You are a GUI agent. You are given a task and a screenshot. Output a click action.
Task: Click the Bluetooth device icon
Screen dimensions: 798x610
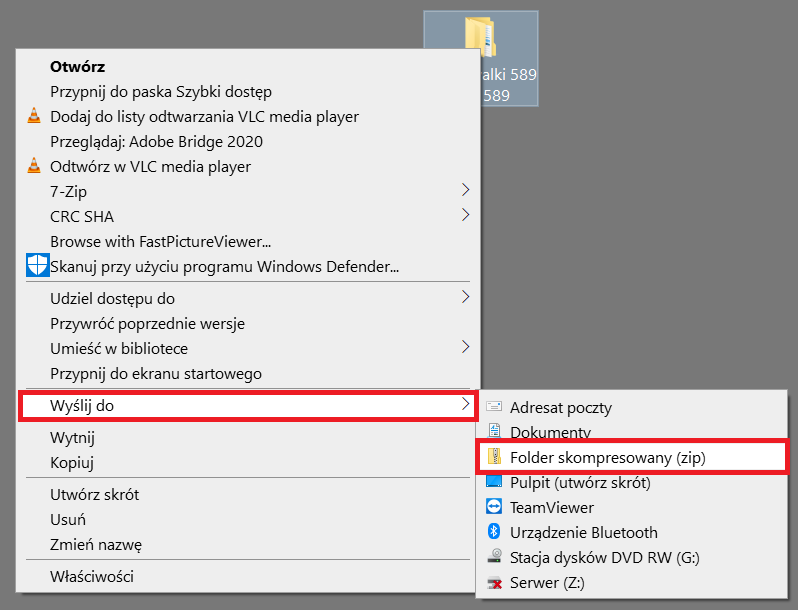tap(494, 532)
